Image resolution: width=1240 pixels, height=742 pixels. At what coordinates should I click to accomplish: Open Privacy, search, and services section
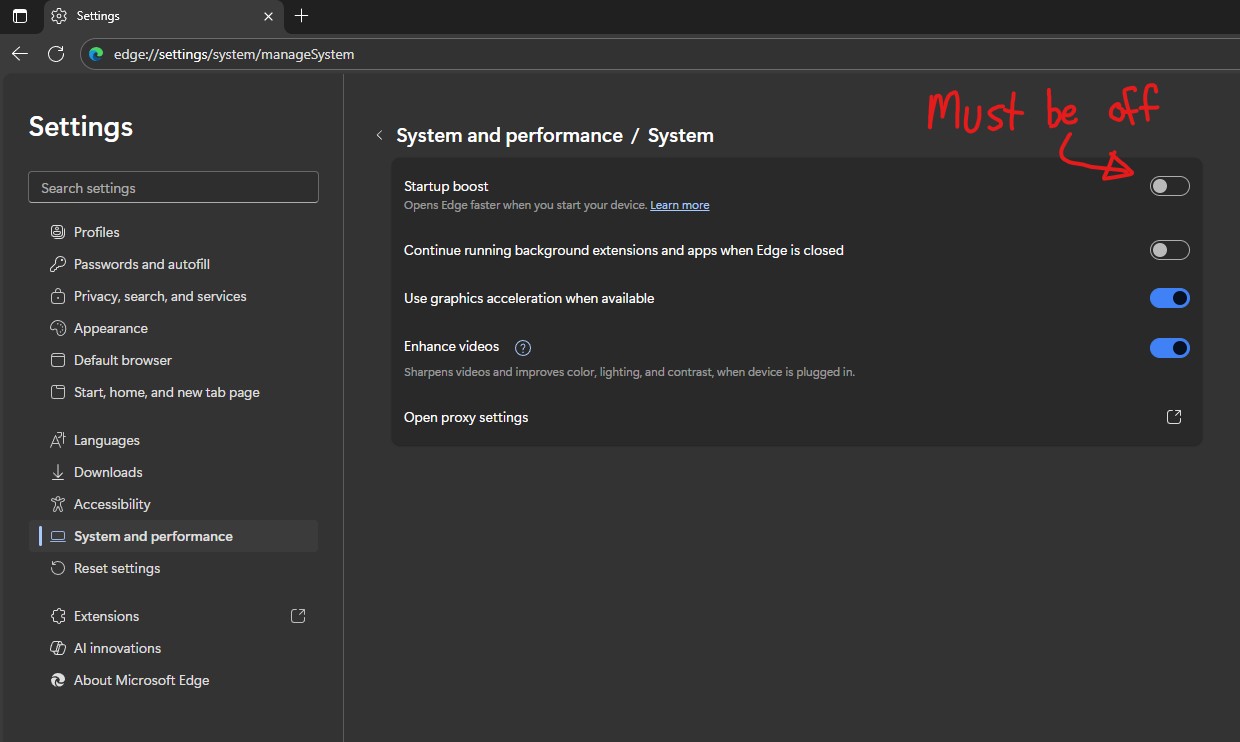160,296
